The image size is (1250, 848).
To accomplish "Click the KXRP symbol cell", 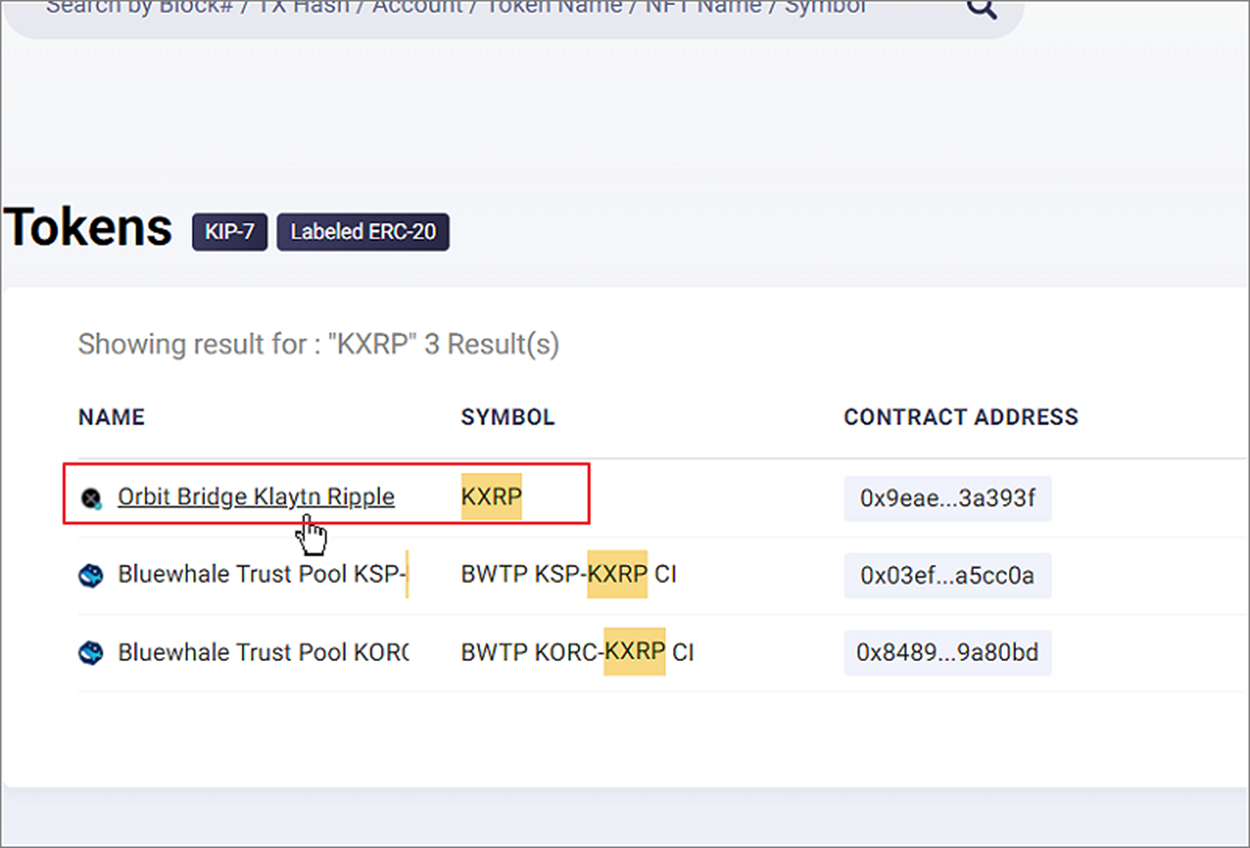I will tap(491, 497).
